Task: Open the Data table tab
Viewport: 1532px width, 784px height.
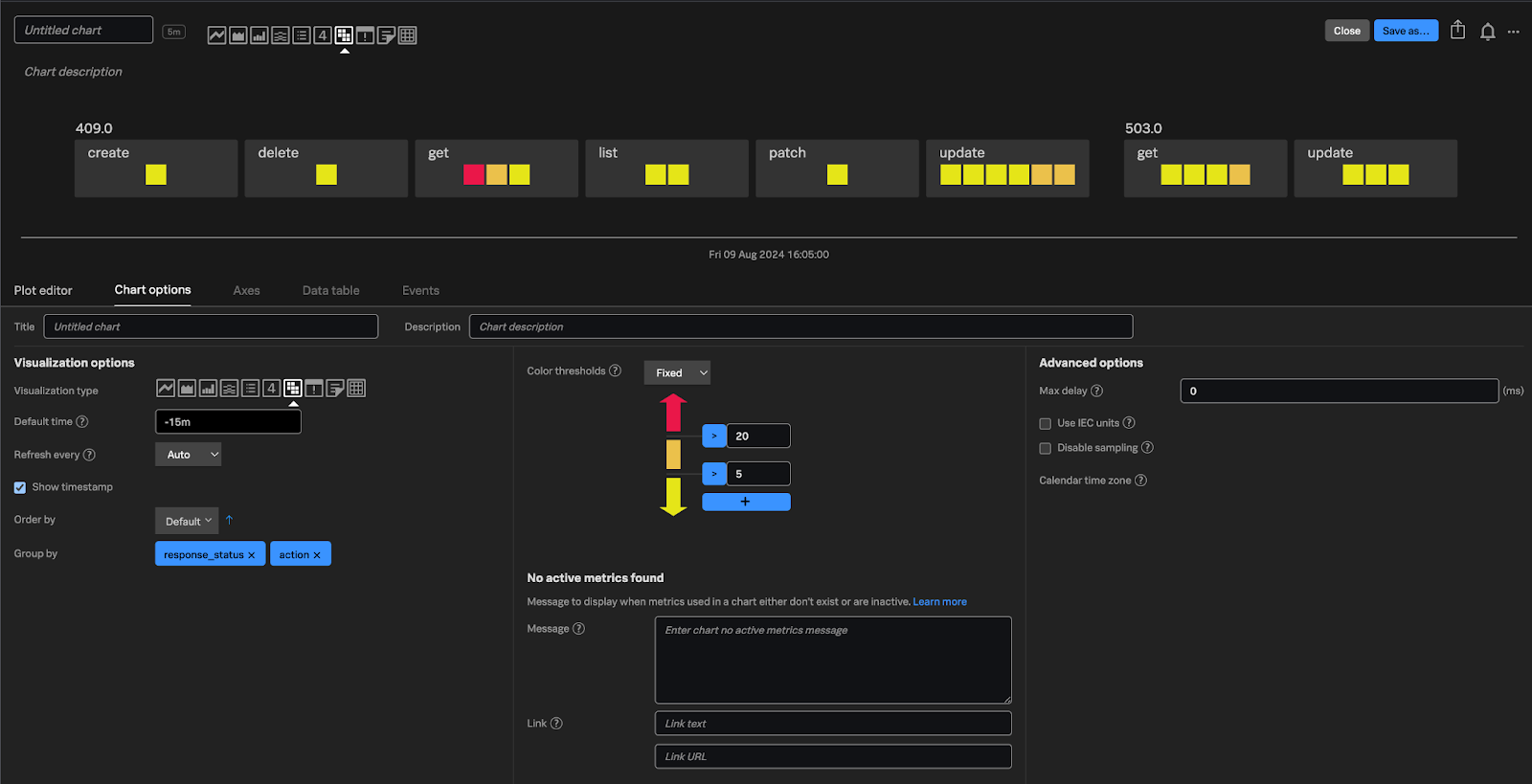Action: click(x=330, y=290)
